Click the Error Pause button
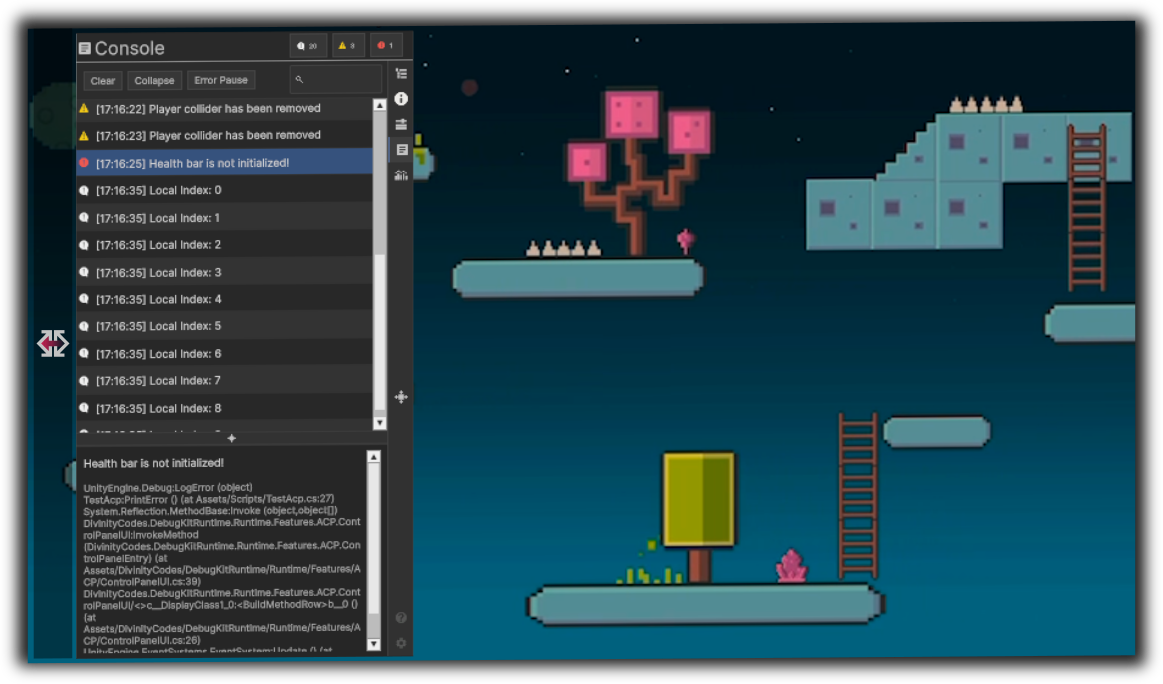Screen dimensions: 1163x684 (x=221, y=80)
